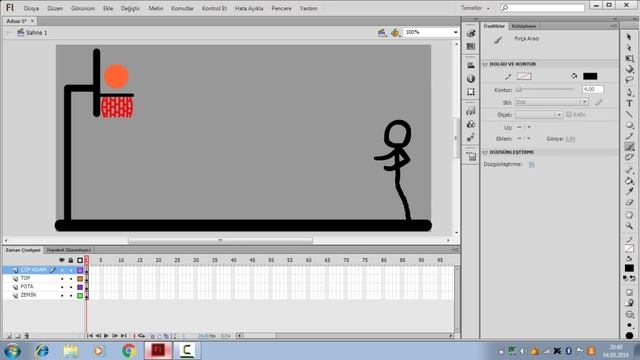Collapse the DOLGU VE KONTUR section
The width and height of the screenshot is (640, 360).
pos(485,64)
